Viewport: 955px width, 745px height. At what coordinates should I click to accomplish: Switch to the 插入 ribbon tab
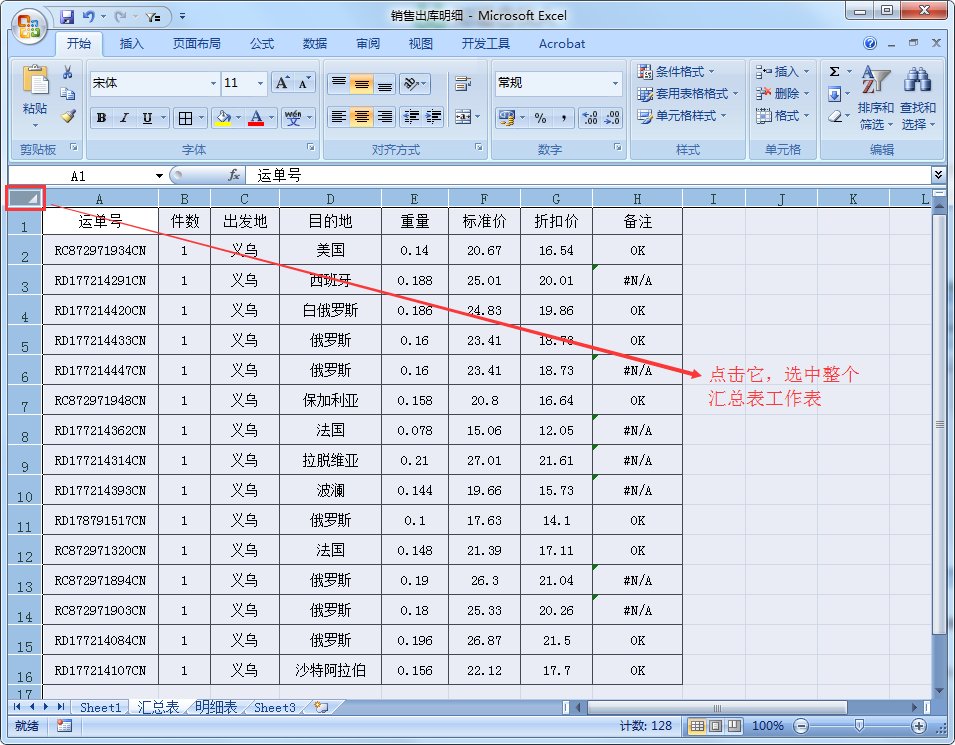(x=132, y=43)
